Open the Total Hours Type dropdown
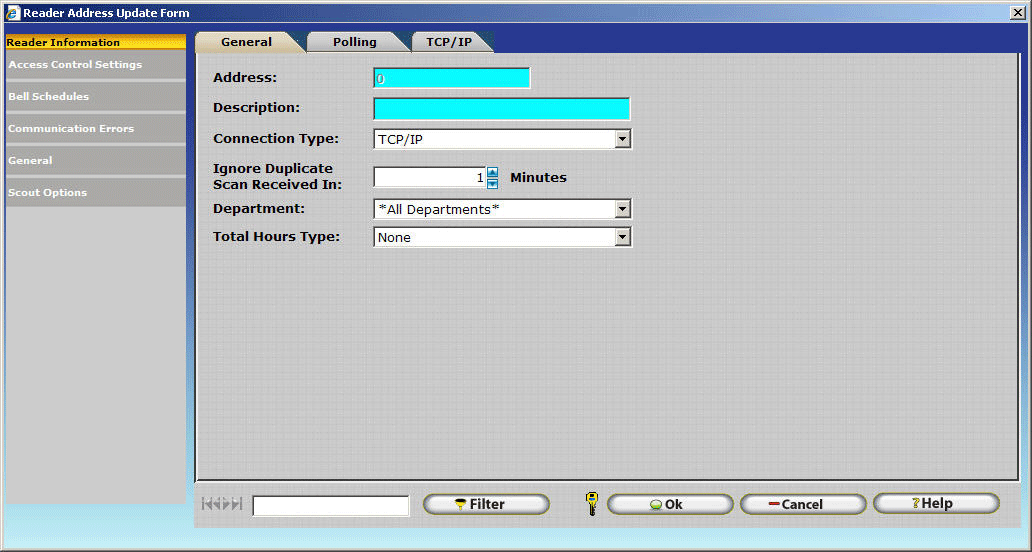The height and width of the screenshot is (552, 1032). 622,237
